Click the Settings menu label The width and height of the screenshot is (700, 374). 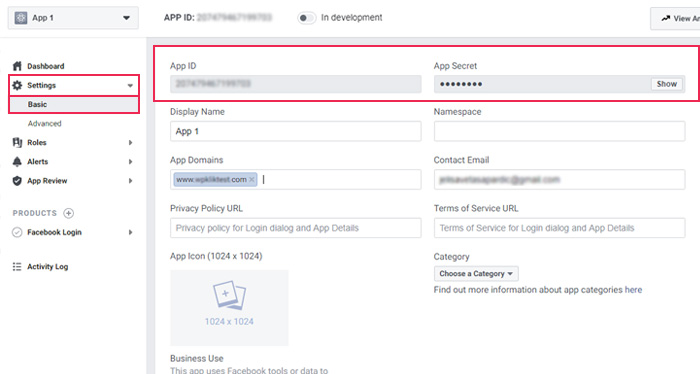click(42, 85)
